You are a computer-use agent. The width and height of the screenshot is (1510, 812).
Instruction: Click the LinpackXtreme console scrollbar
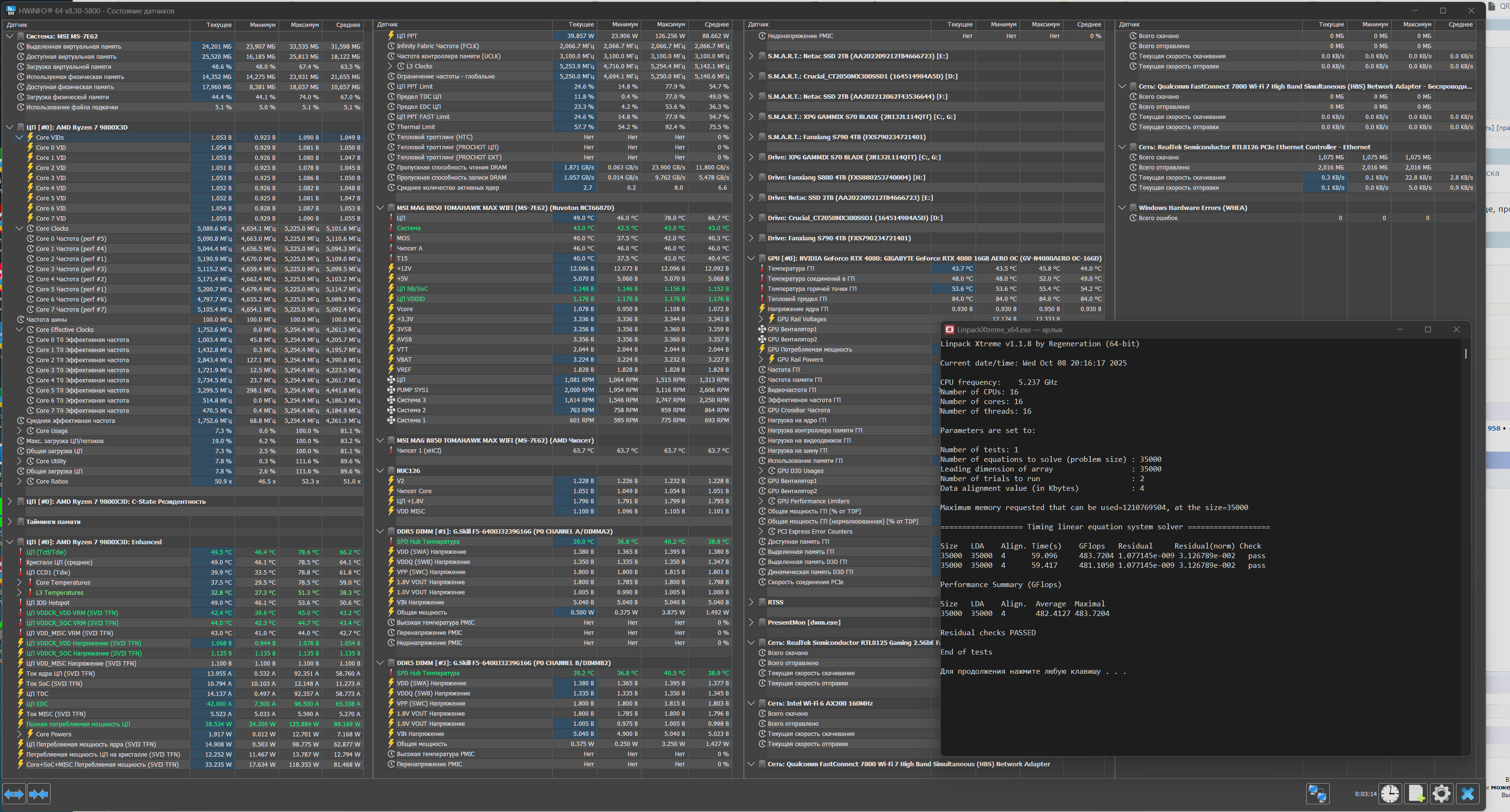(1466, 354)
